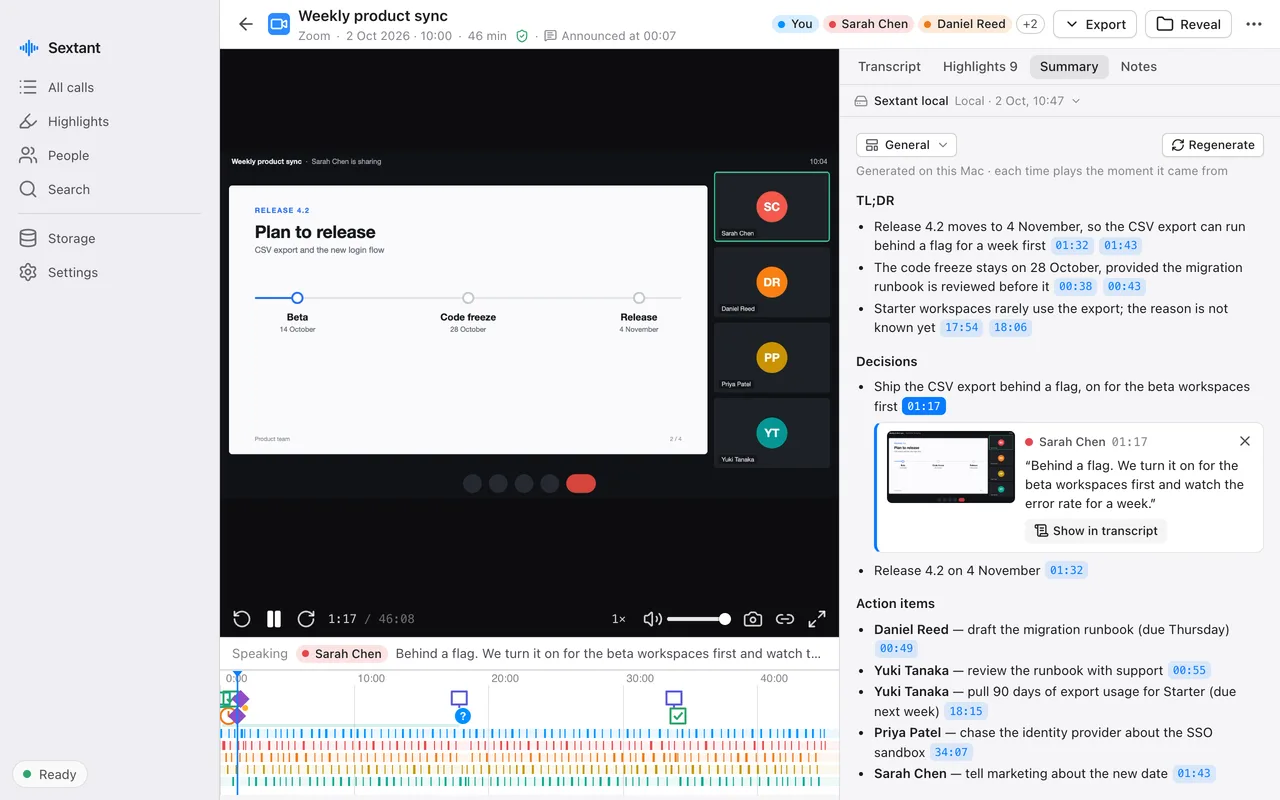The width and height of the screenshot is (1280, 800).
Task: Click the question mark timeline marker
Action: click(x=462, y=716)
